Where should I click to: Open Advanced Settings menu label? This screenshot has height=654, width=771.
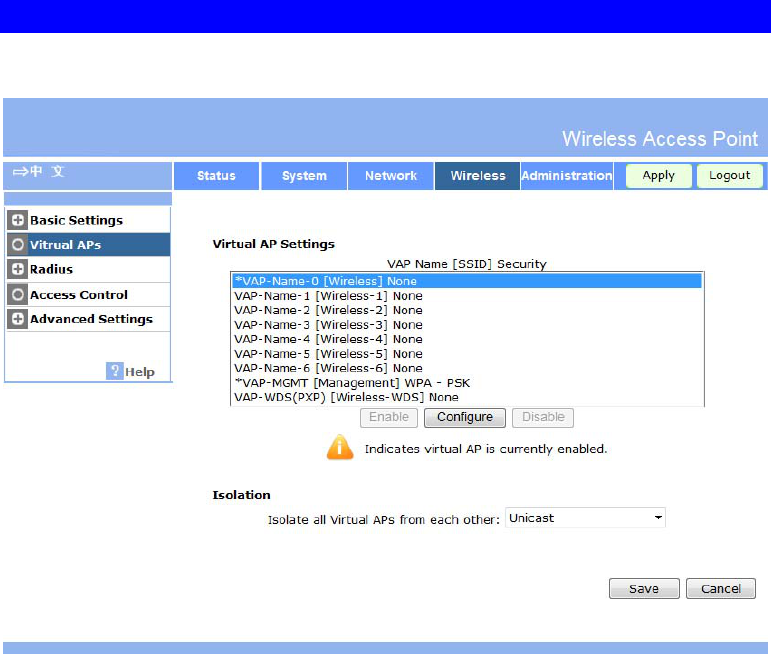point(91,319)
